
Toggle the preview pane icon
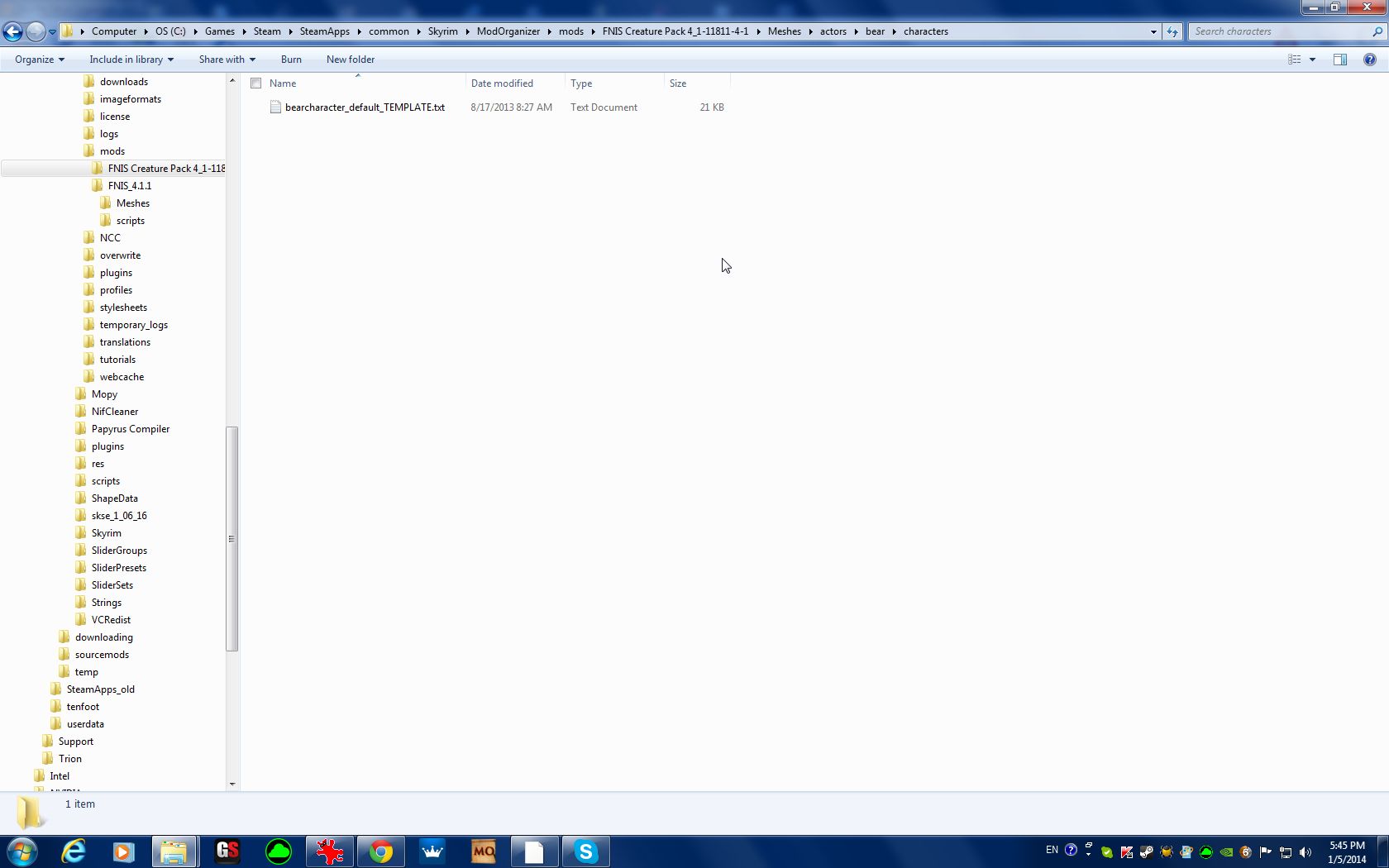point(1339,60)
